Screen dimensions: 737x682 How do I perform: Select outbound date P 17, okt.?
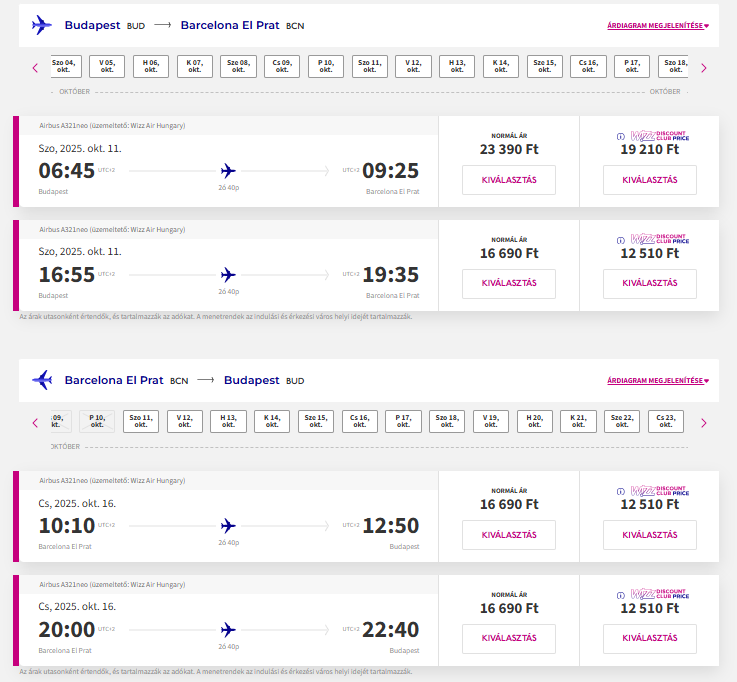631,67
